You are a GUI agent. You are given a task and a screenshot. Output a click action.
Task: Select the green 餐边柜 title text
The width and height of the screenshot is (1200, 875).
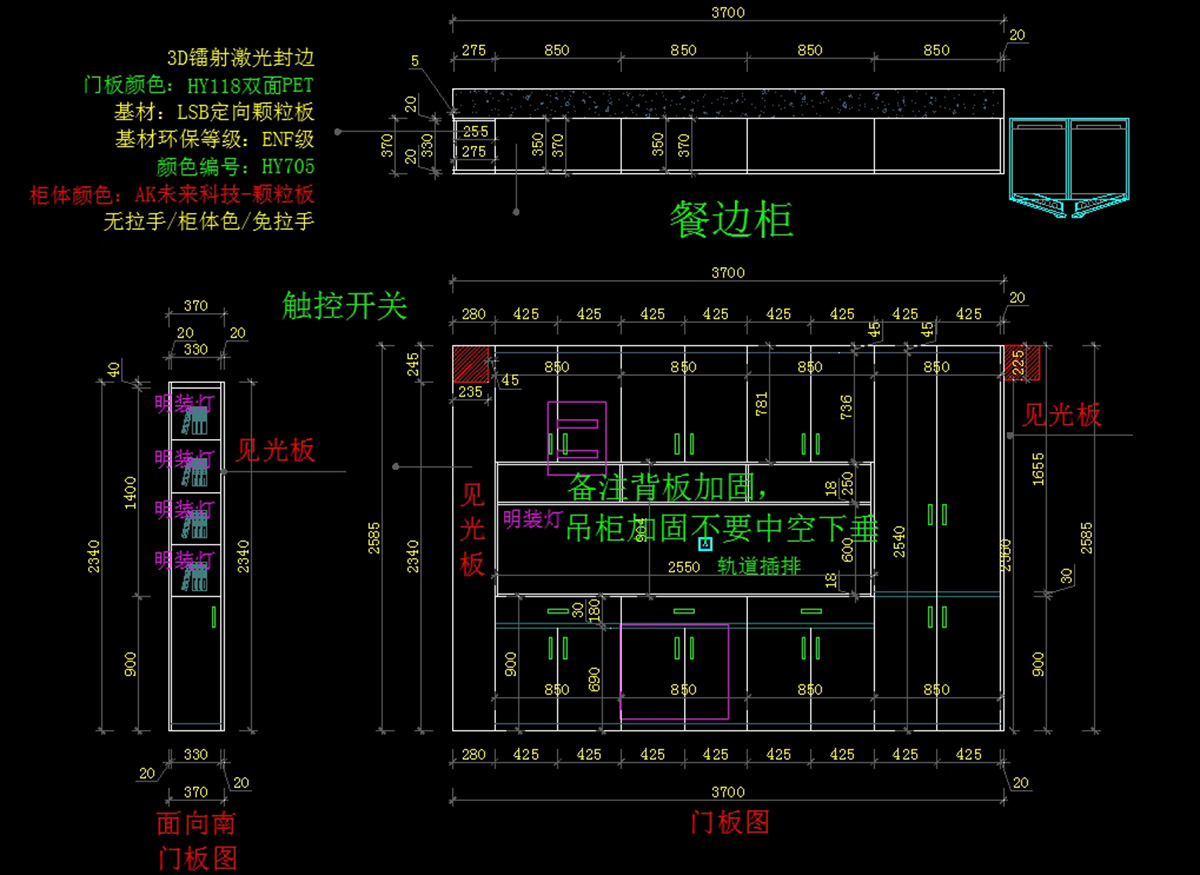tap(731, 218)
